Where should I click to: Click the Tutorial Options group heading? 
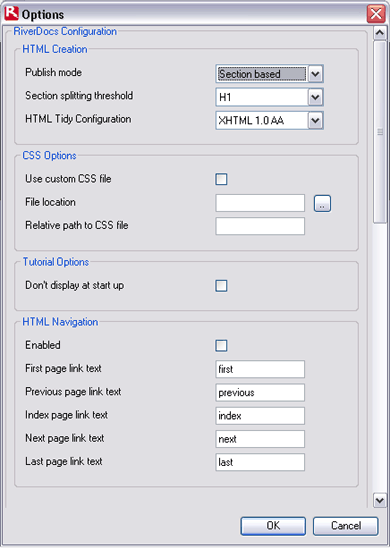[56, 262]
